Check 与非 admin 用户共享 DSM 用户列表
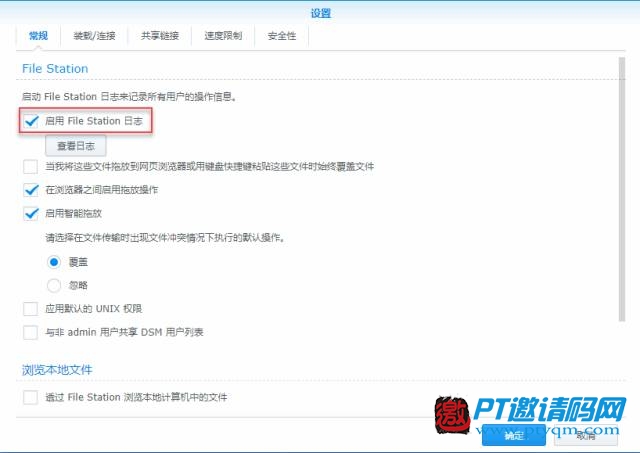Viewport: 640px width, 453px height. 31,333
